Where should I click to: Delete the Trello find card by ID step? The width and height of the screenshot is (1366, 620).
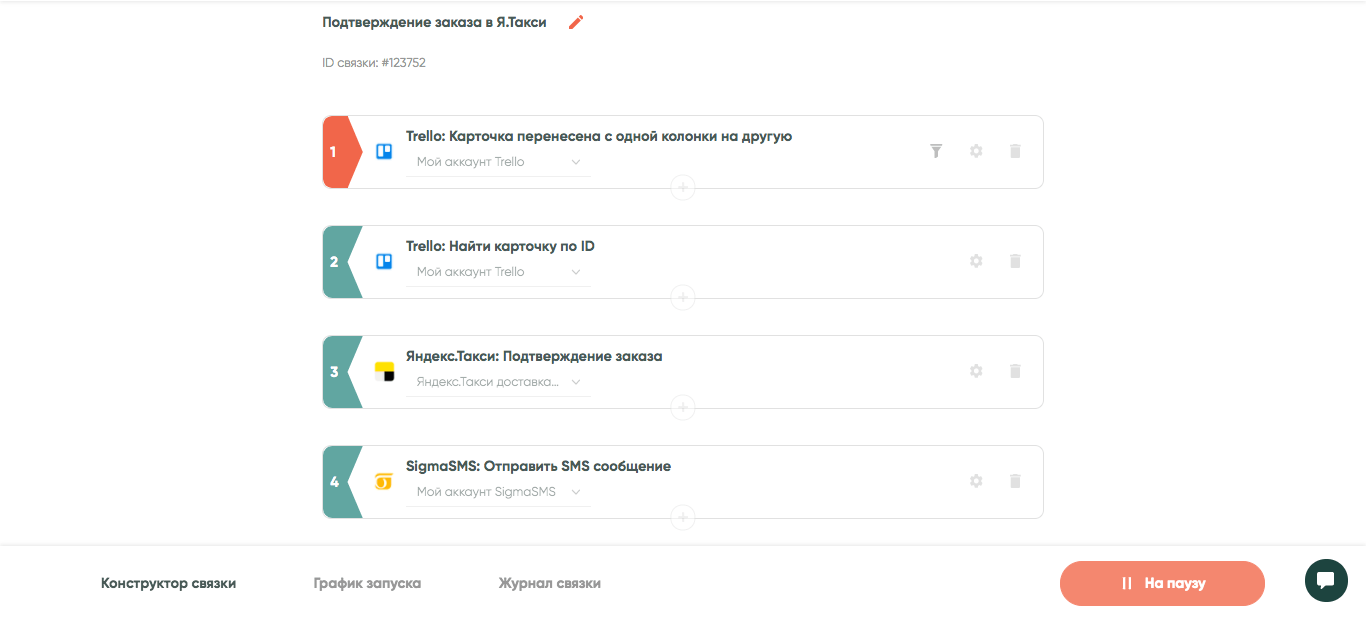click(1015, 261)
